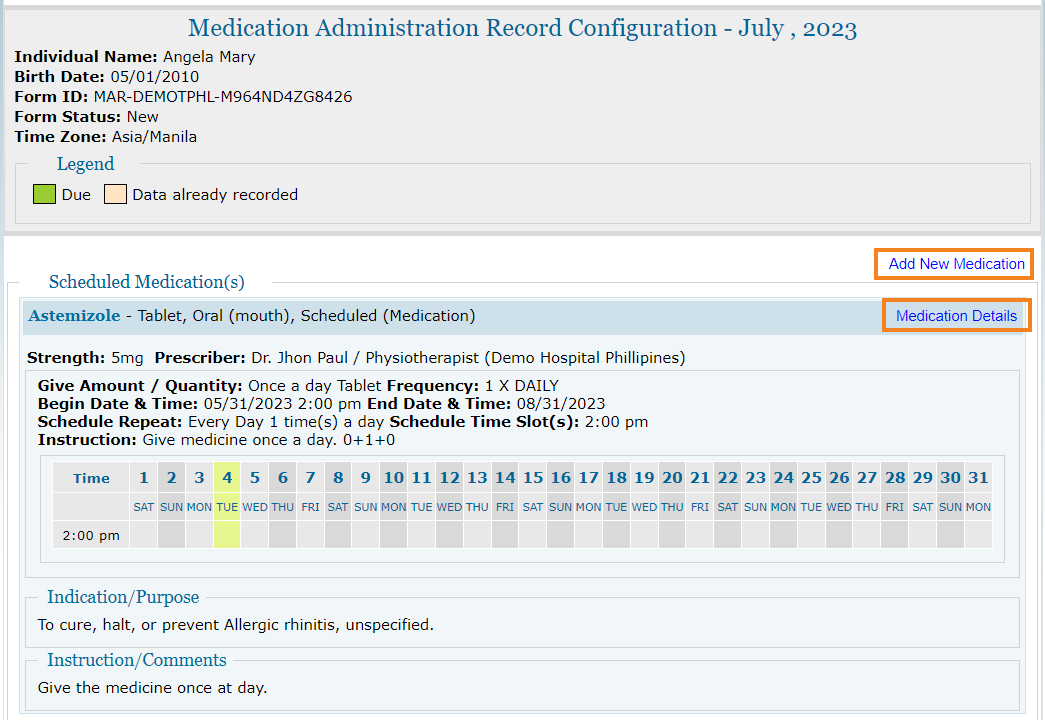
Task: Click the 2:00 pm cell under day 31
Action: (978, 535)
